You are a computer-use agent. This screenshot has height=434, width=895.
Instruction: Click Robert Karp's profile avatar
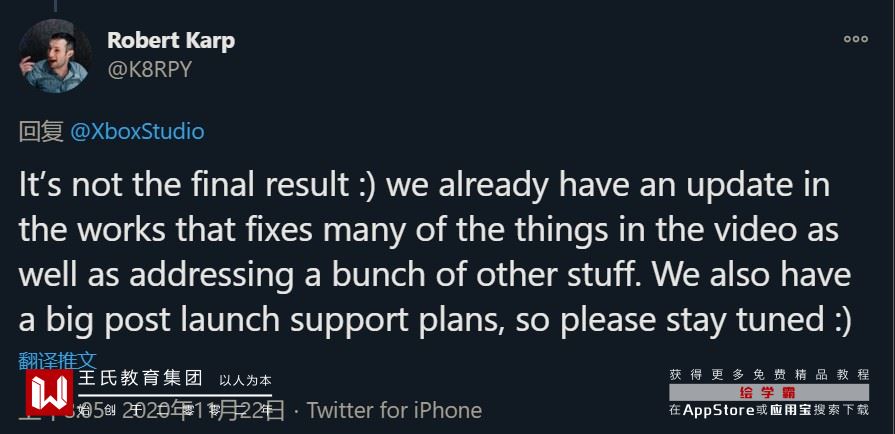coord(54,56)
